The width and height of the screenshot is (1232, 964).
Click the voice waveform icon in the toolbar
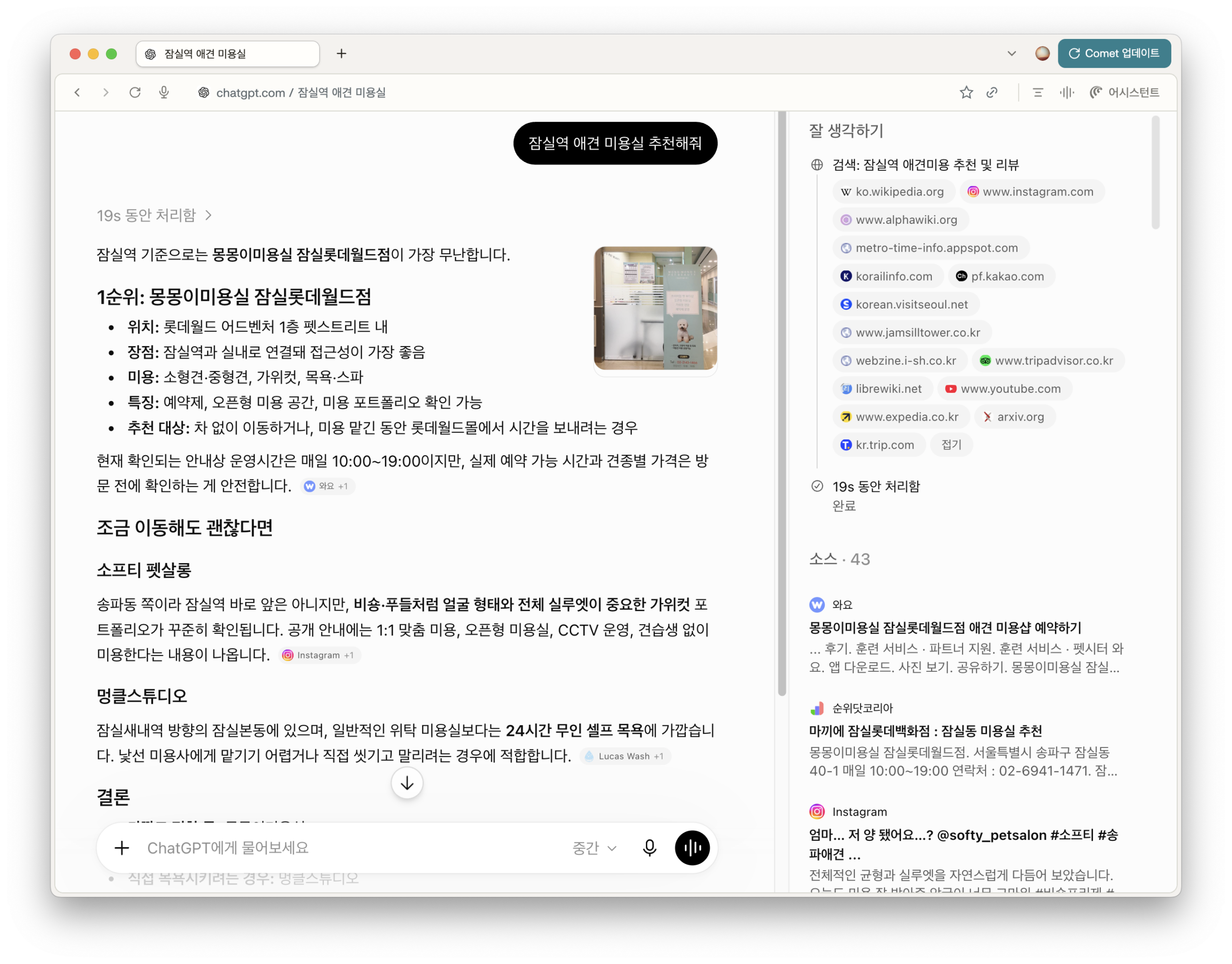[x=1066, y=92]
